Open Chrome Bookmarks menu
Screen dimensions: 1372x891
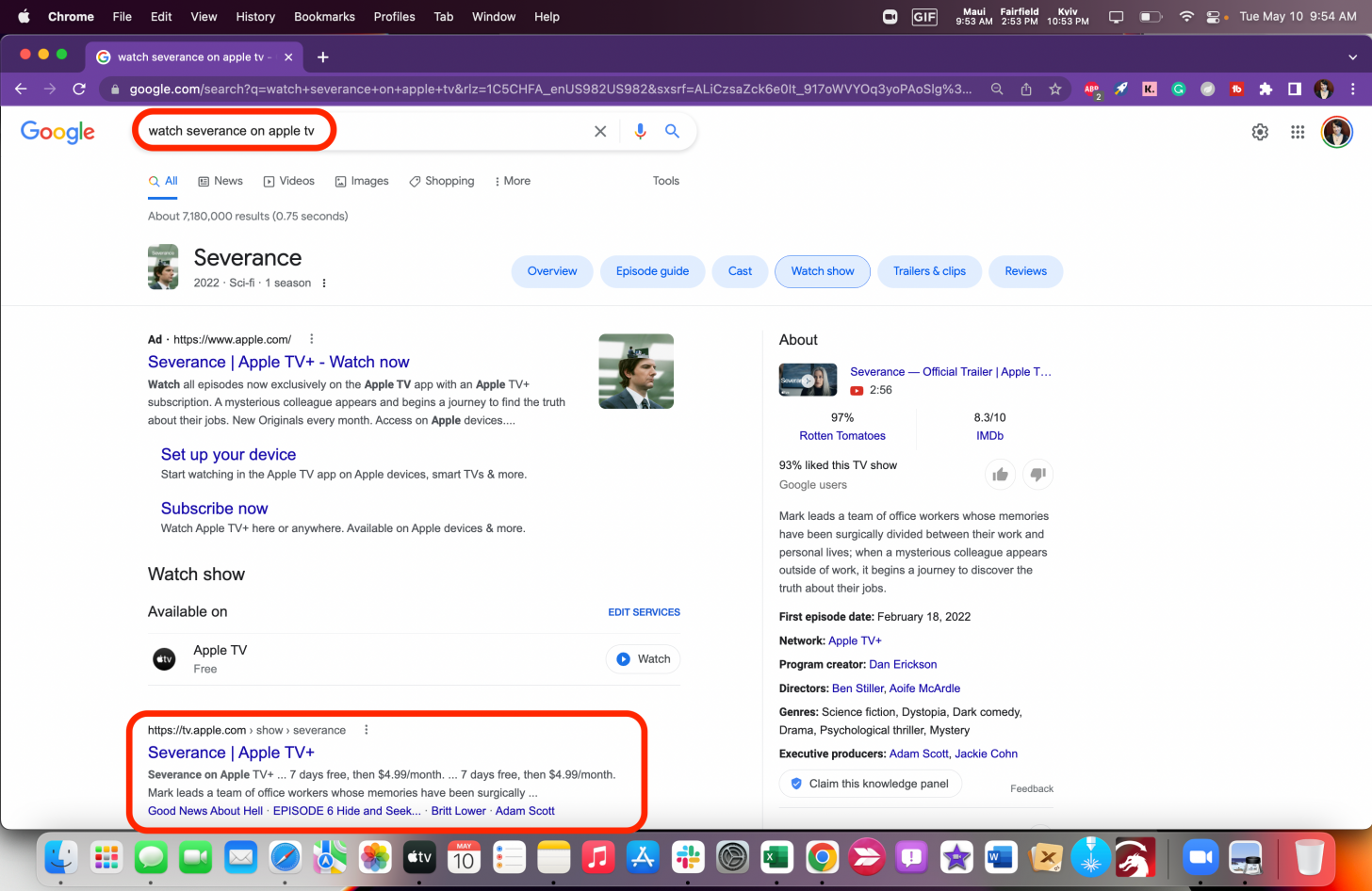point(324,16)
